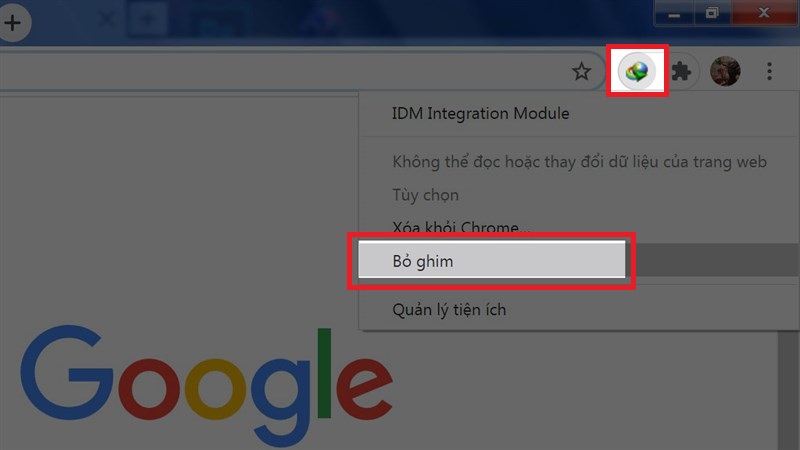Viewport: 800px width, 450px height.
Task: Open 'Tùy chọn' extension options
Action: (x=425, y=195)
